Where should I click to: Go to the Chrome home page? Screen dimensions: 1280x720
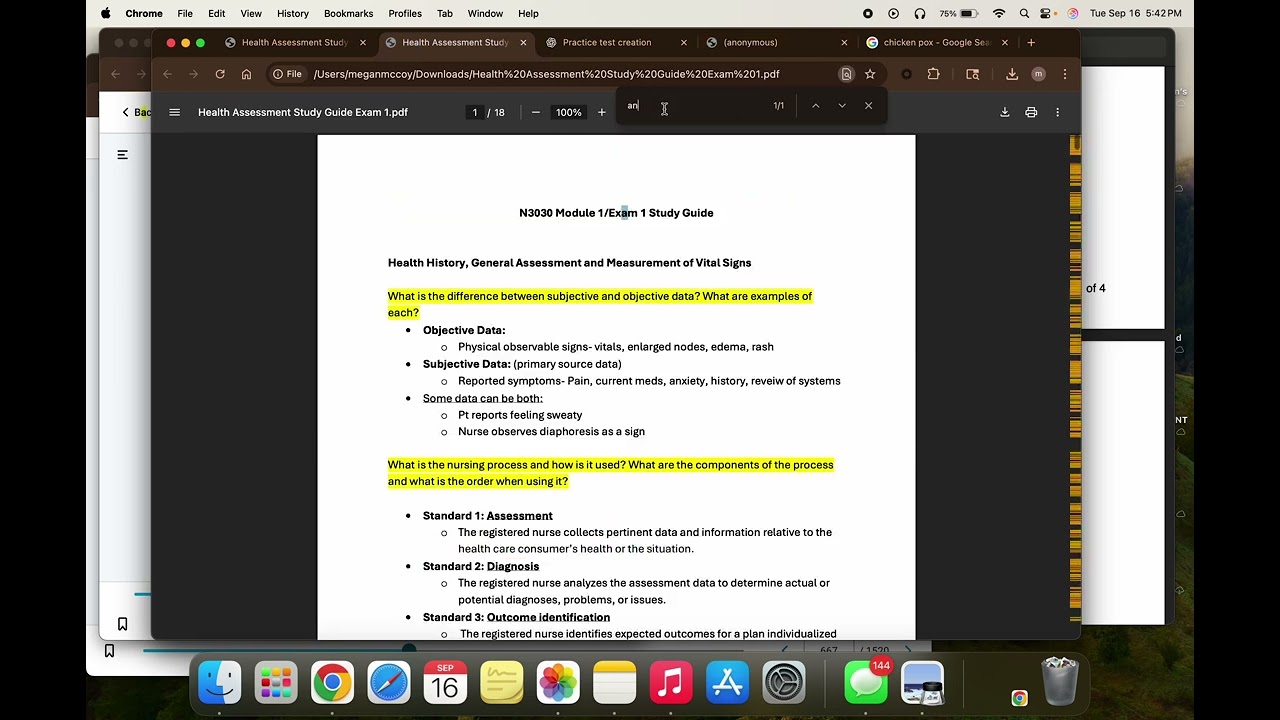[246, 74]
